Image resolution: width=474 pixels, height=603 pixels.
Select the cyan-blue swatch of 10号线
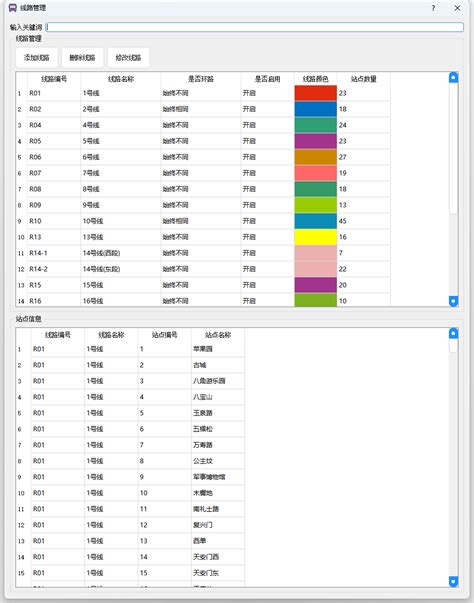tap(316, 221)
